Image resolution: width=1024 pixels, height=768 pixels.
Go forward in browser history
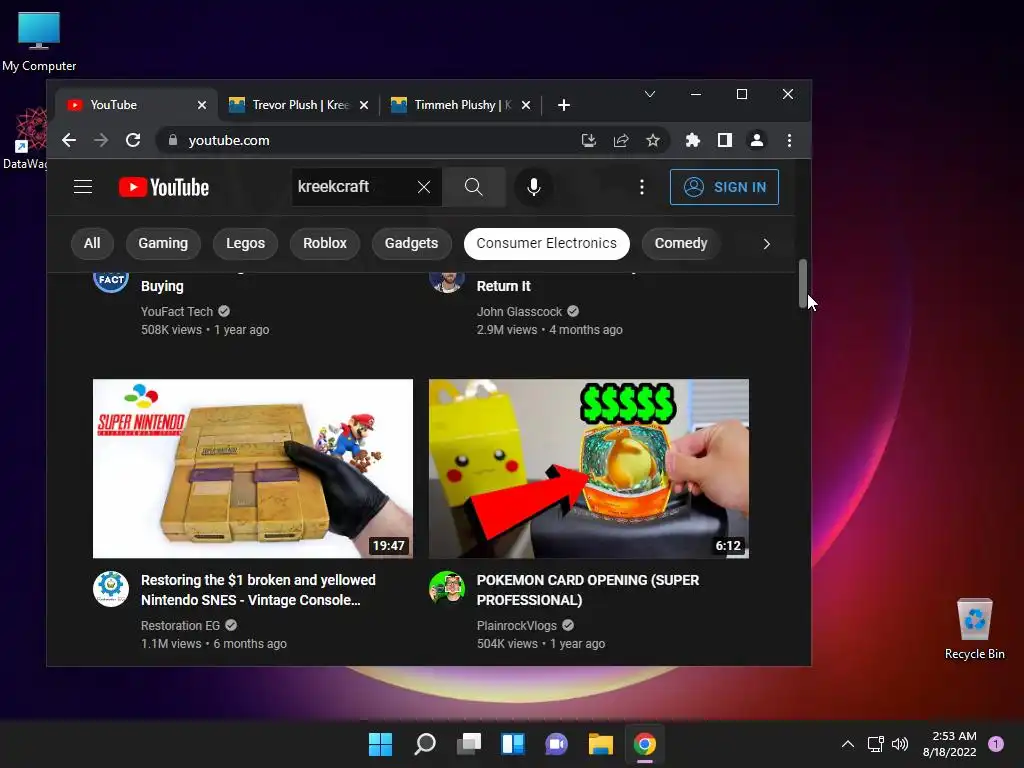point(101,140)
